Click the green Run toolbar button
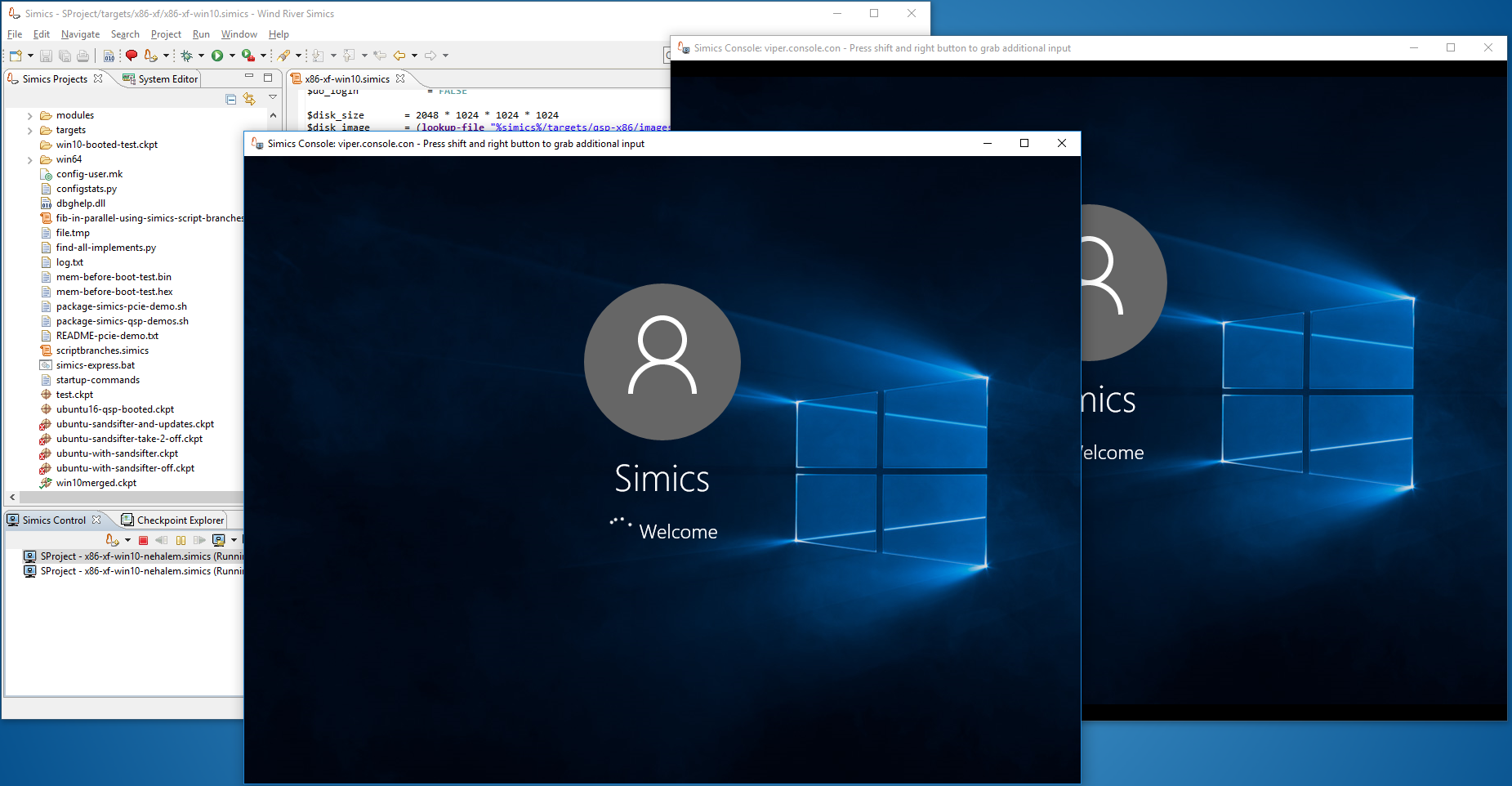 pyautogui.click(x=217, y=56)
